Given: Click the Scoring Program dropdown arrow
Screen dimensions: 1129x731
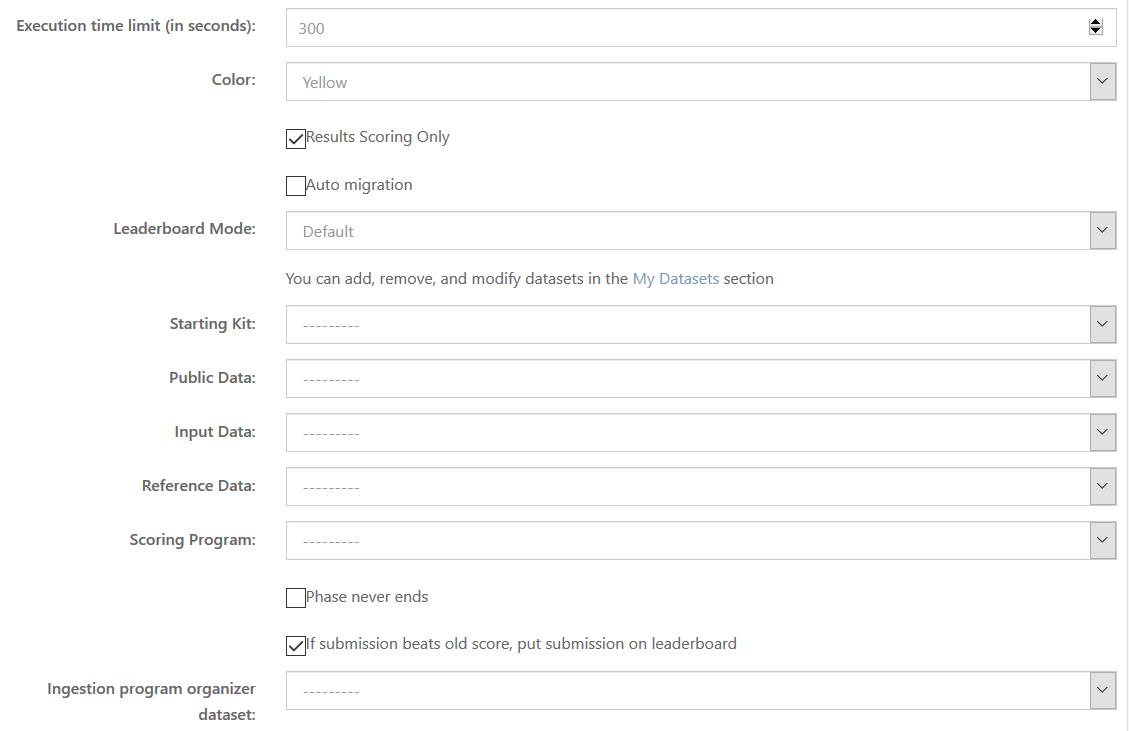Looking at the screenshot, I should 1103,540.
